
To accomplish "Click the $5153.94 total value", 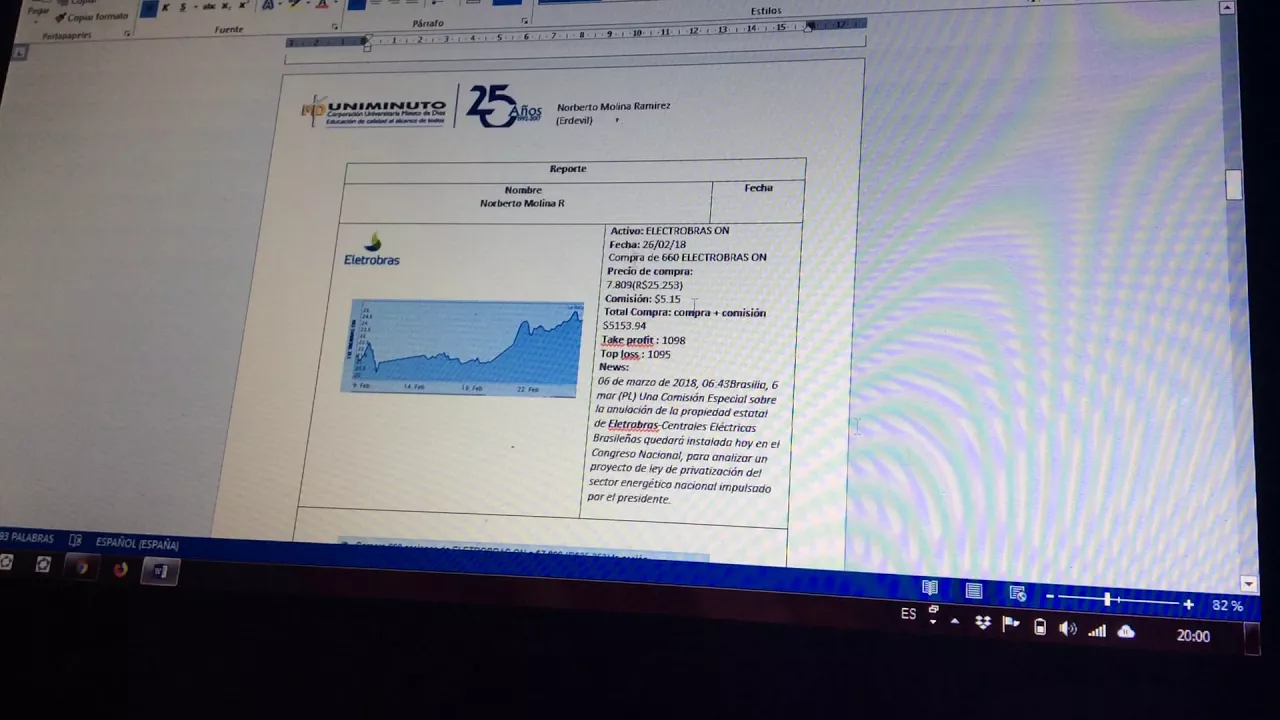I will (x=624, y=326).
